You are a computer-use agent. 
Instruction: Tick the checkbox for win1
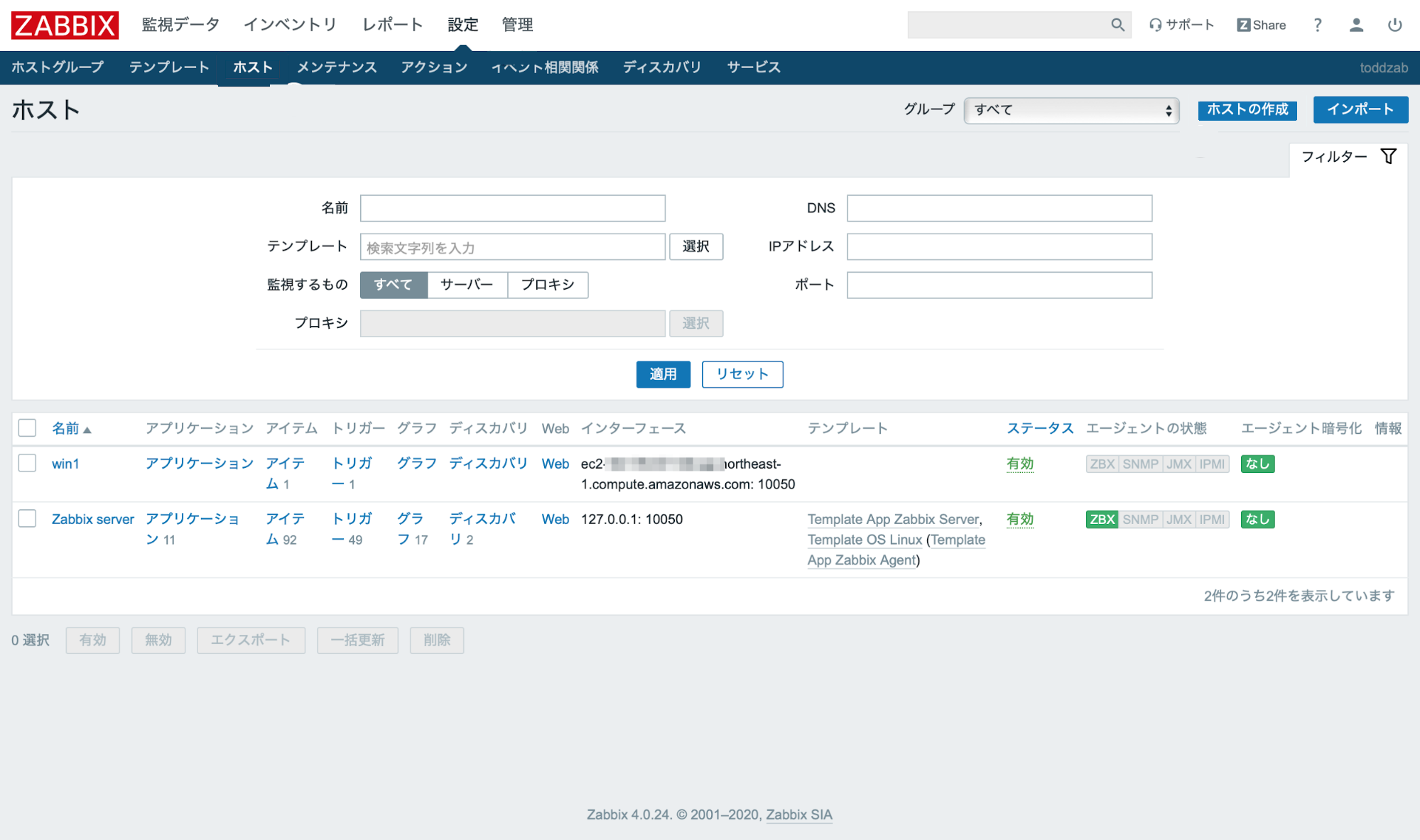pos(27,463)
